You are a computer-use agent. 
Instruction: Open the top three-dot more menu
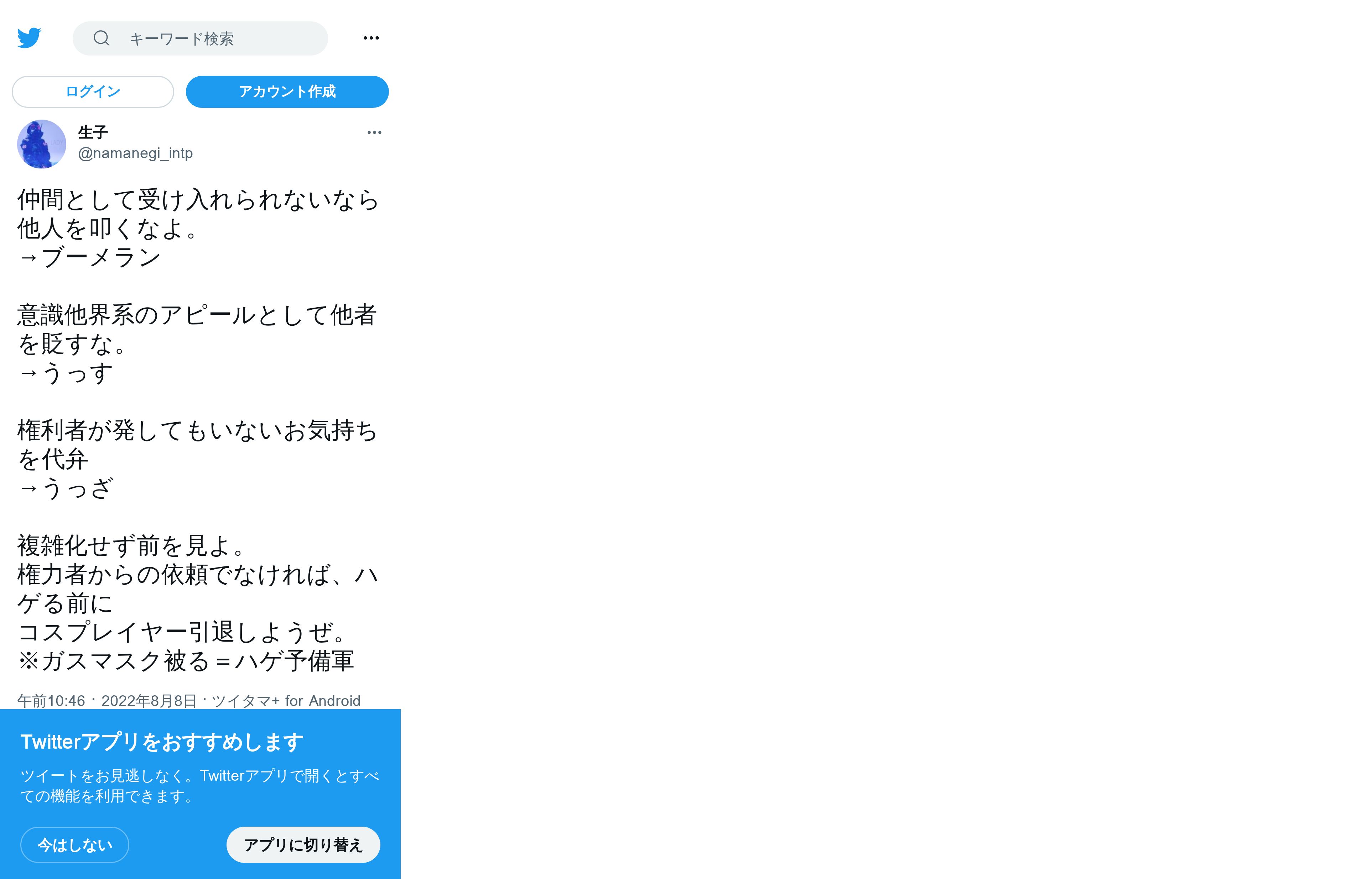pyautogui.click(x=371, y=38)
